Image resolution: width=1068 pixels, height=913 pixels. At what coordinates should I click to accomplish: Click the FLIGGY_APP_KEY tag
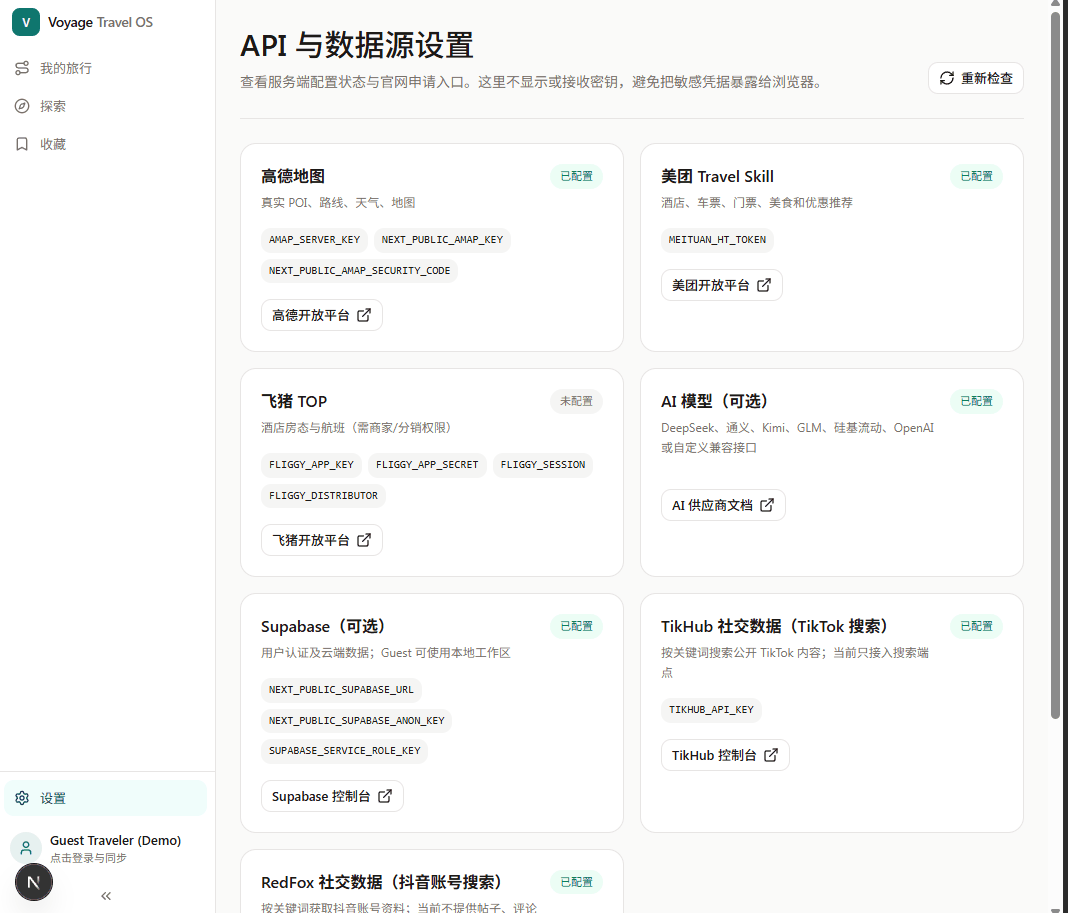311,465
